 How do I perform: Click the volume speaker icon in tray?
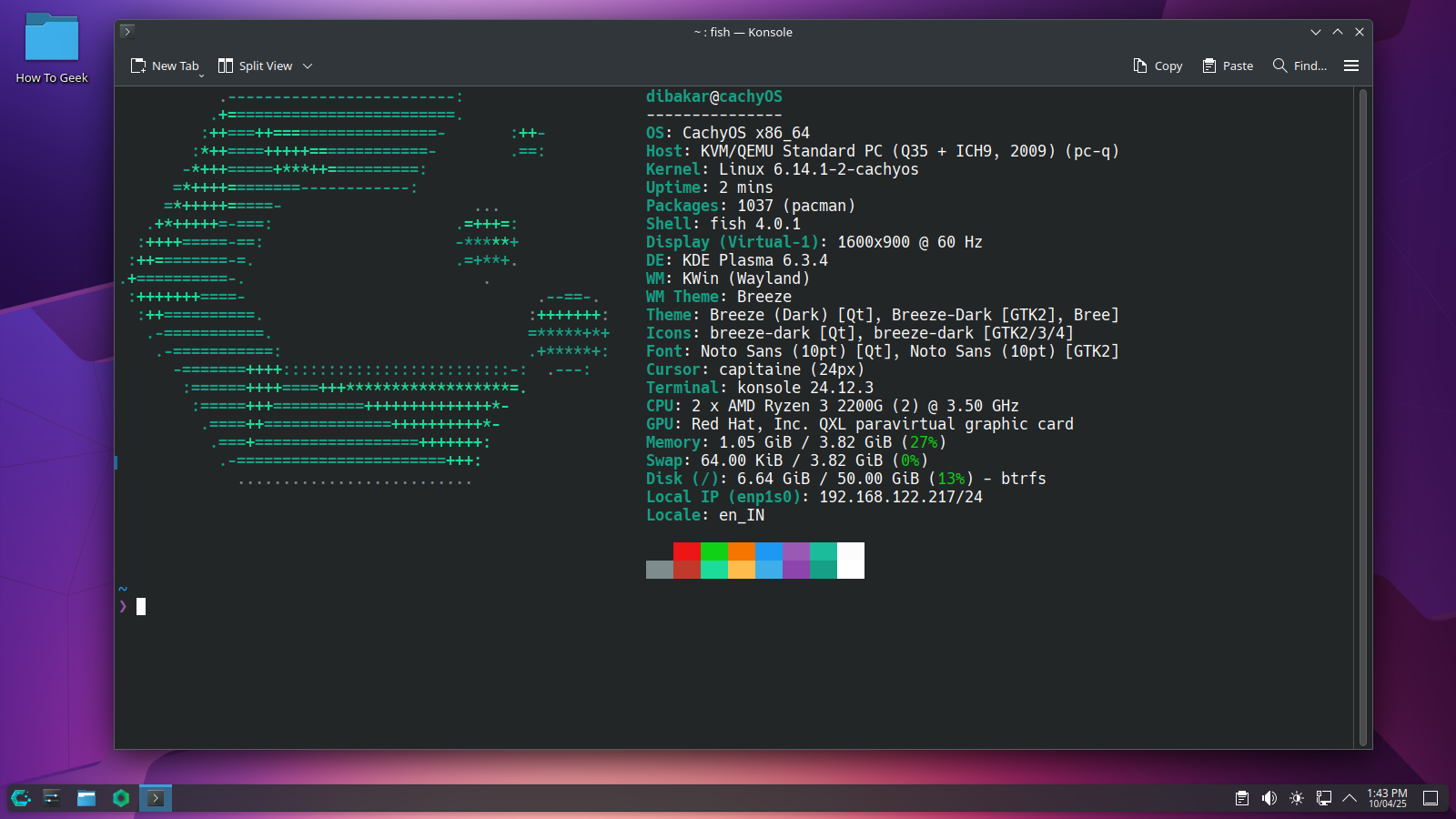pyautogui.click(x=1269, y=798)
